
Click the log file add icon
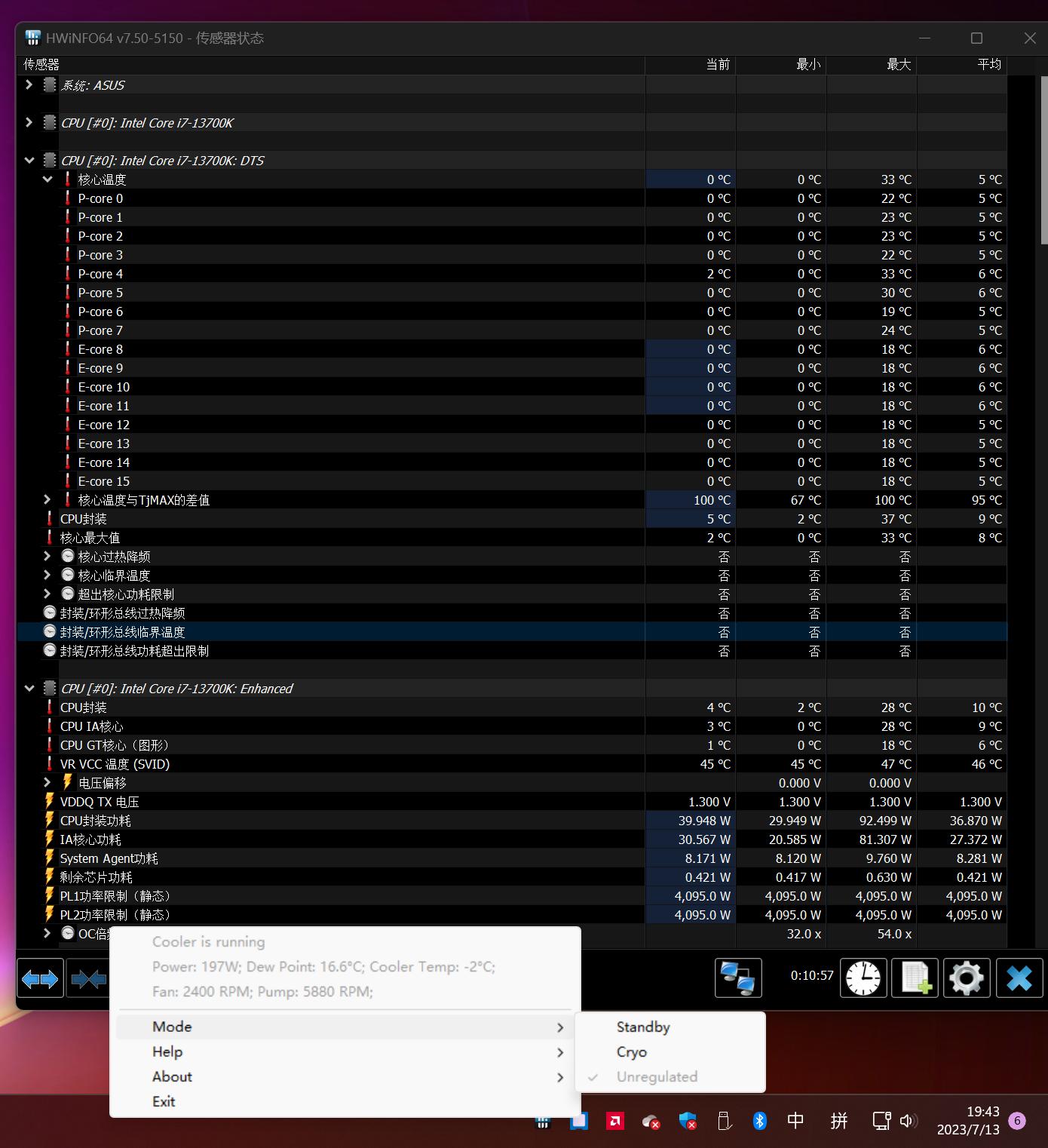[x=915, y=979]
